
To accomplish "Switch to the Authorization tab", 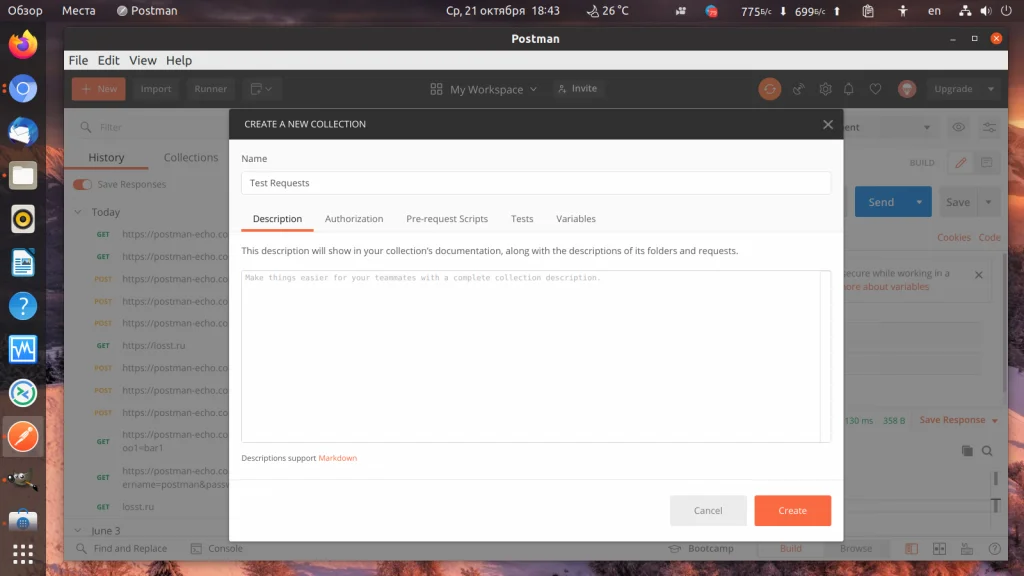I will (x=354, y=219).
